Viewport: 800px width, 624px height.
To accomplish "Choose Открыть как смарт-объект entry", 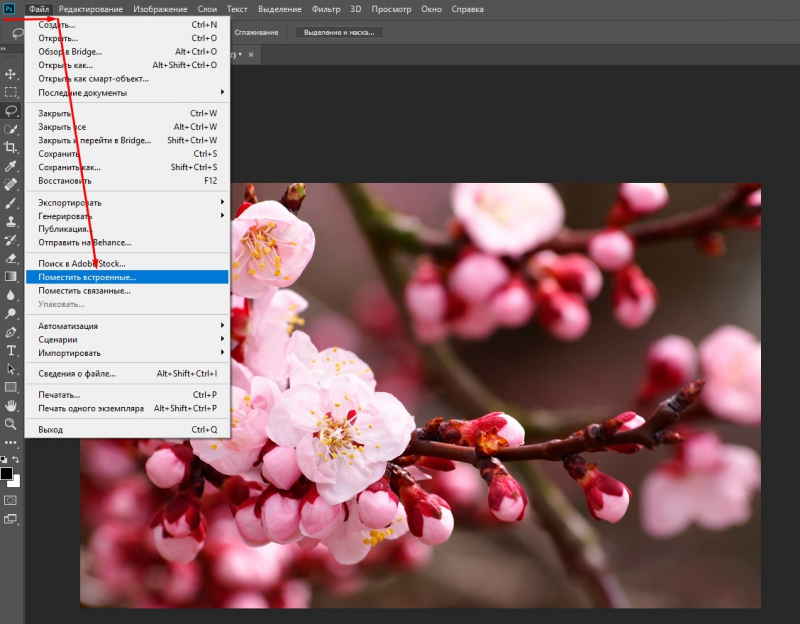I will tap(127, 79).
